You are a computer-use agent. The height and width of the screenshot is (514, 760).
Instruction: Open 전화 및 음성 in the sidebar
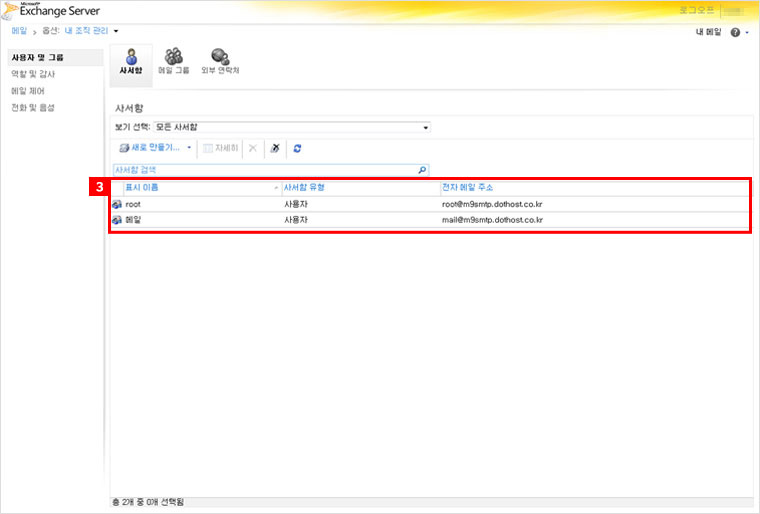32,106
